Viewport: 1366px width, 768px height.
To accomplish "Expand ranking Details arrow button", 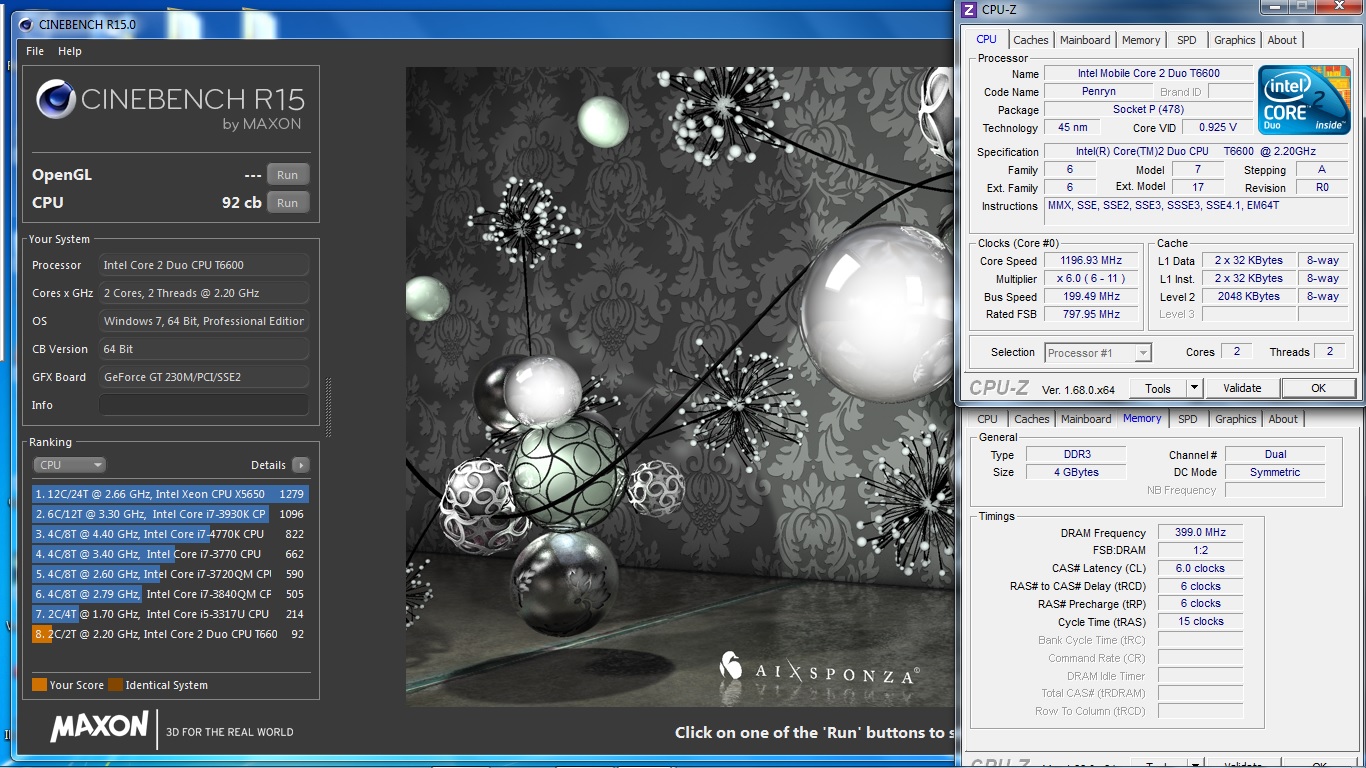I will pos(300,465).
